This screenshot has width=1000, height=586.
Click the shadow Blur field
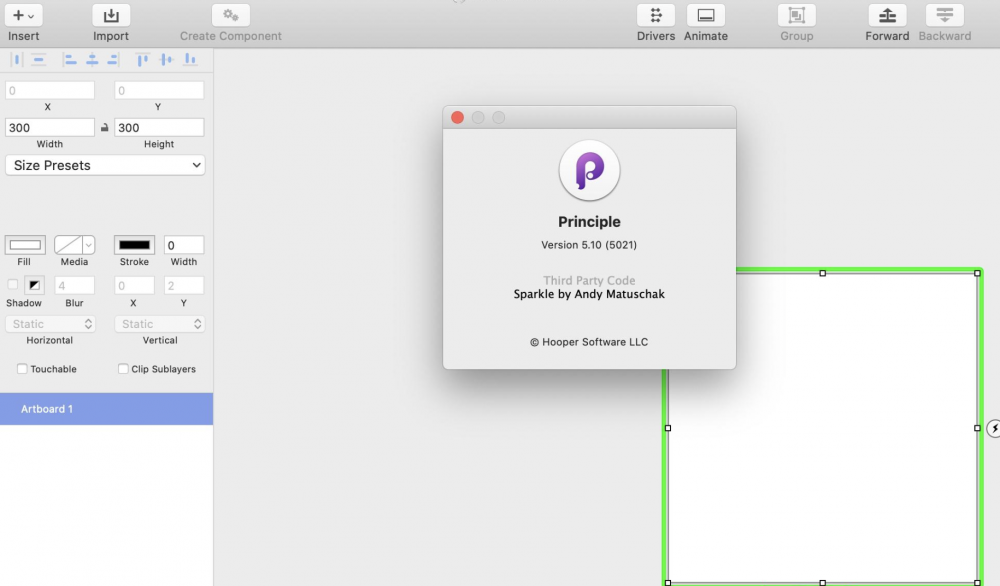pyautogui.click(x=74, y=285)
